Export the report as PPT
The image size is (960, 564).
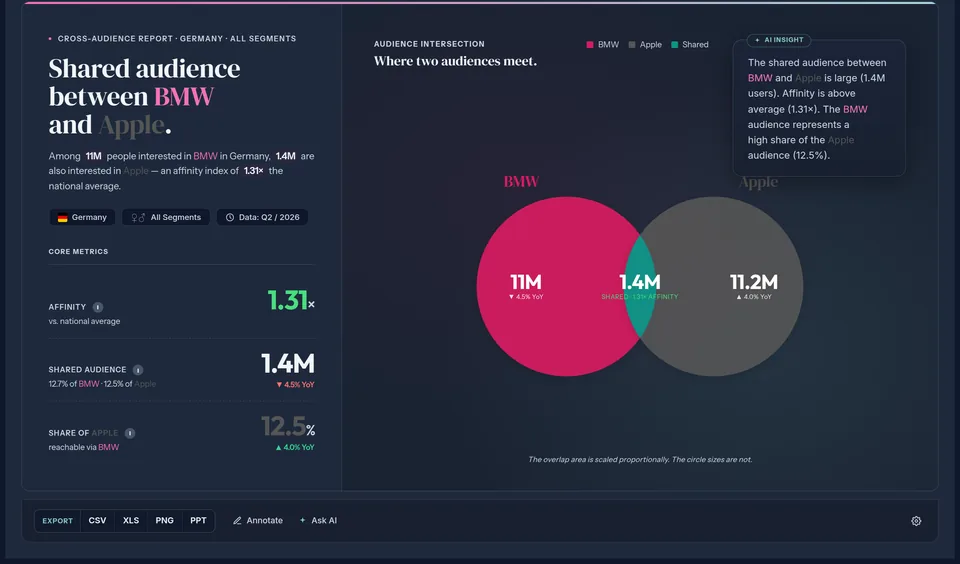pos(198,521)
